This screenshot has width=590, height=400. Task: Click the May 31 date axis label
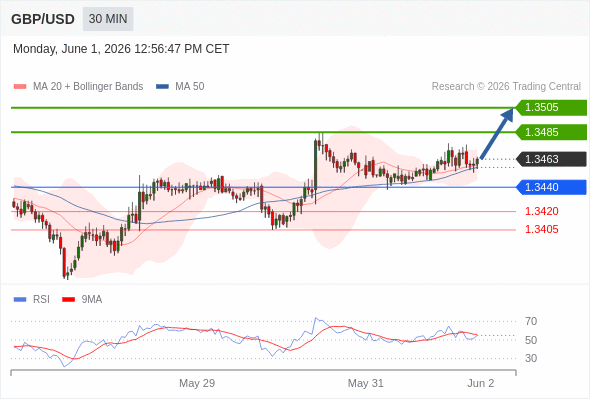point(365,383)
